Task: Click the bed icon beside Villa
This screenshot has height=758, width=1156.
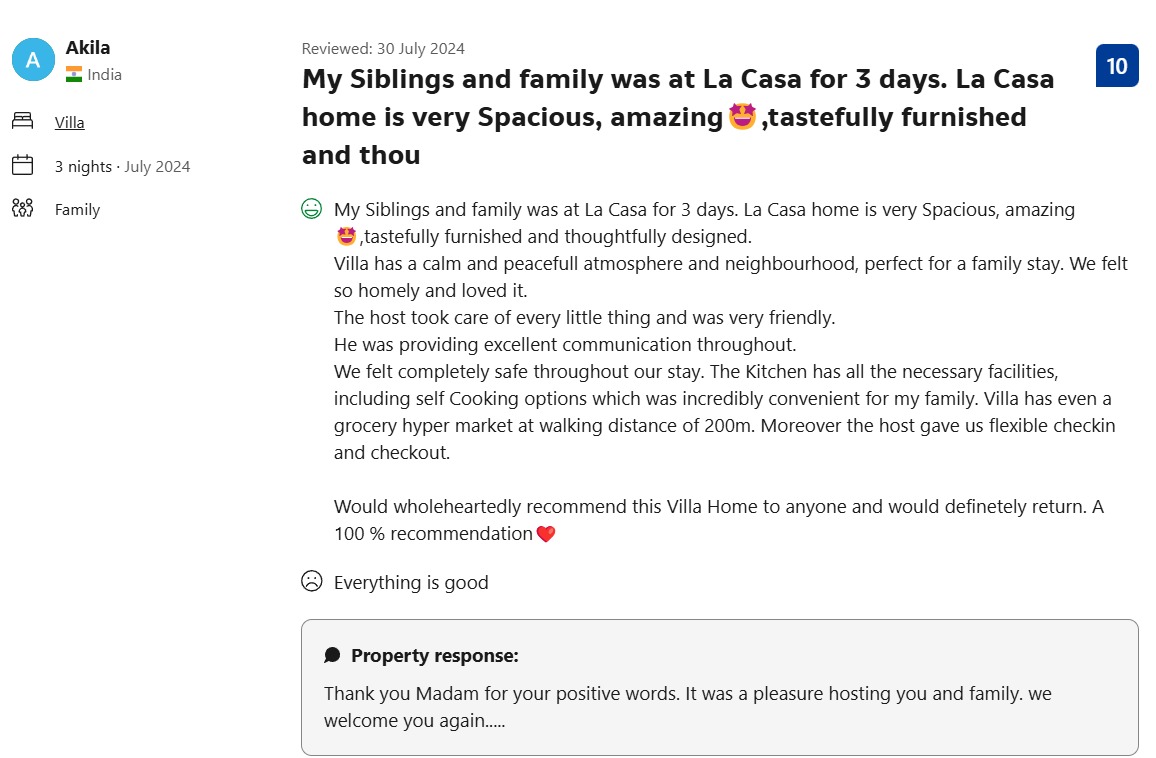Action: pyautogui.click(x=23, y=121)
